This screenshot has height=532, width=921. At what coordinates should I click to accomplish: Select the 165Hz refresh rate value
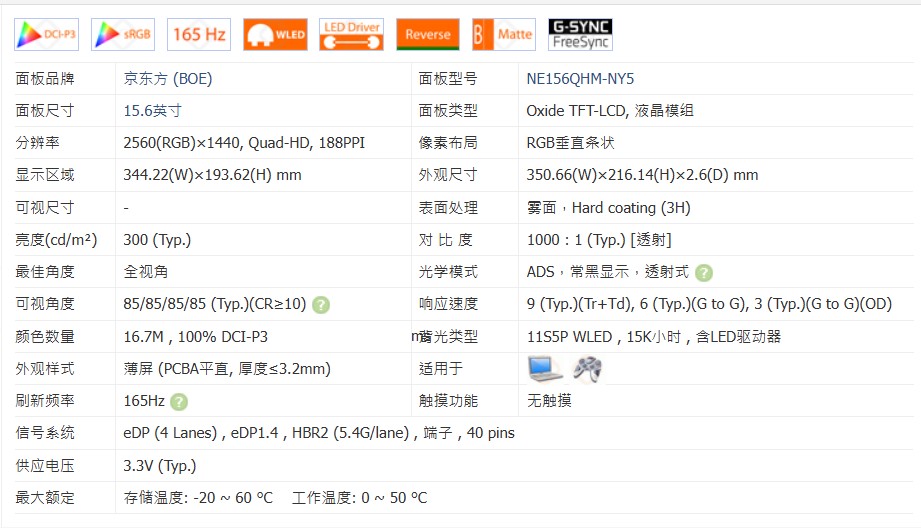[x=144, y=401]
